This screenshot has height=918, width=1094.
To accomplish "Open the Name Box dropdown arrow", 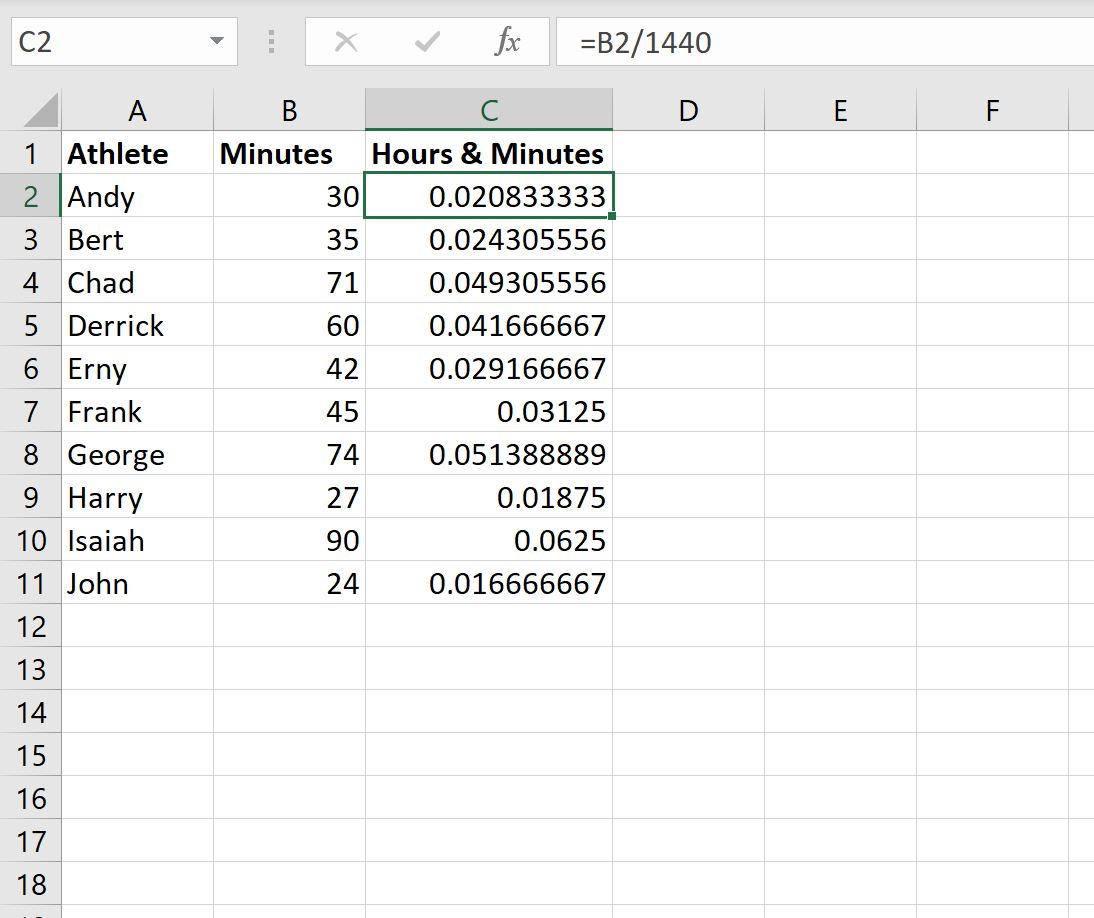I will coord(216,41).
